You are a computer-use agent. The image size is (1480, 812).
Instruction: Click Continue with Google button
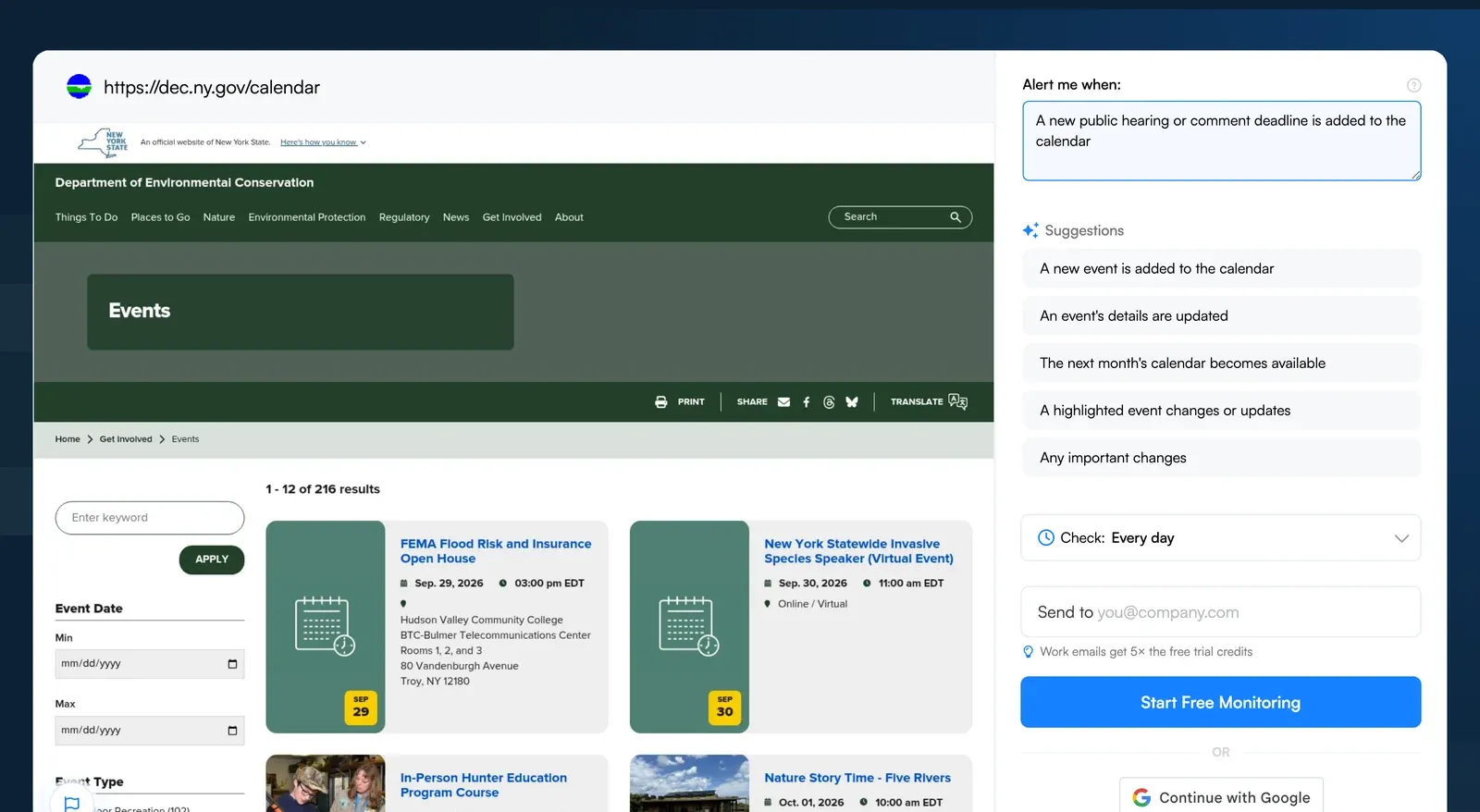[1221, 796]
